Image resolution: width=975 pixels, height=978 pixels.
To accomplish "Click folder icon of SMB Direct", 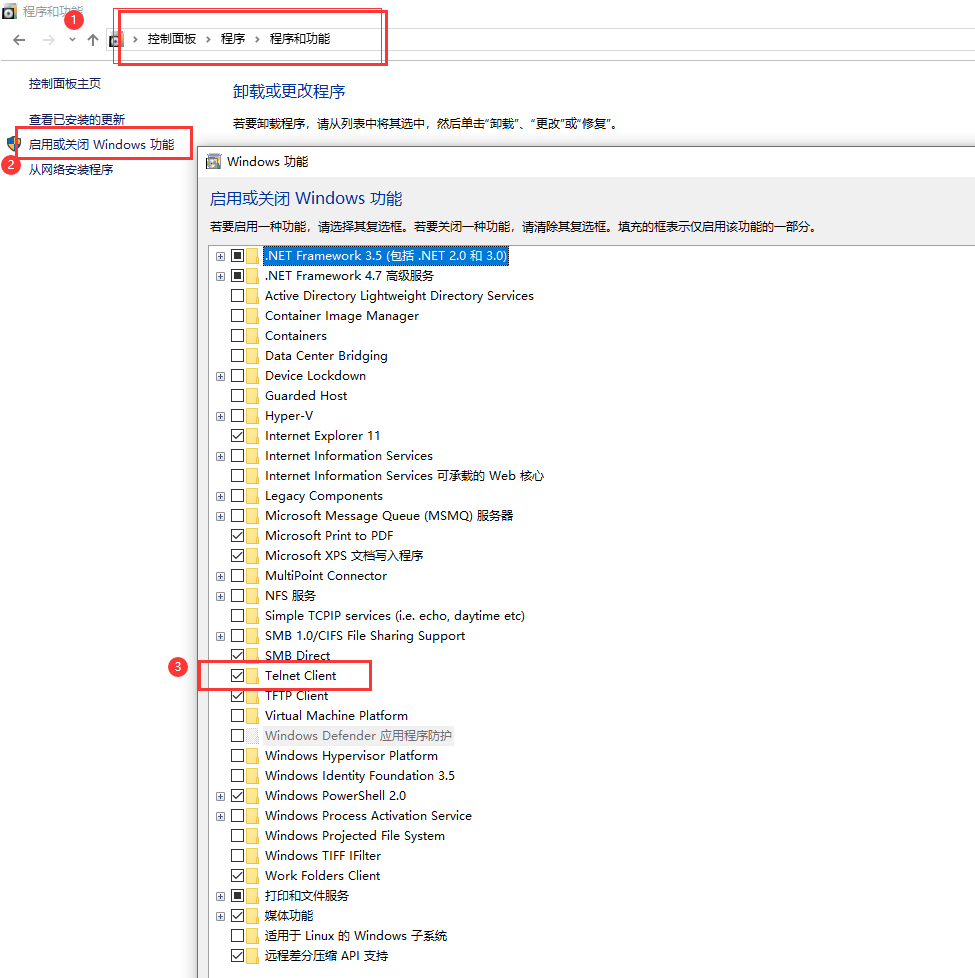I will point(252,656).
